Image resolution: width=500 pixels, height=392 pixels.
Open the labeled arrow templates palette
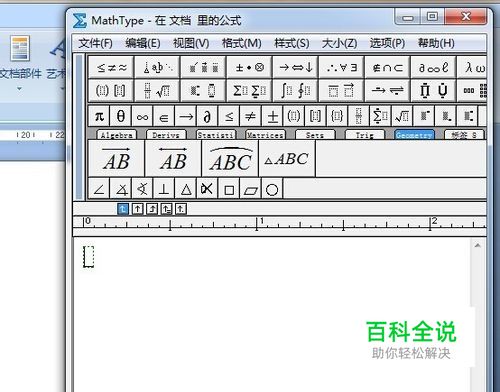pyautogui.click(x=387, y=90)
